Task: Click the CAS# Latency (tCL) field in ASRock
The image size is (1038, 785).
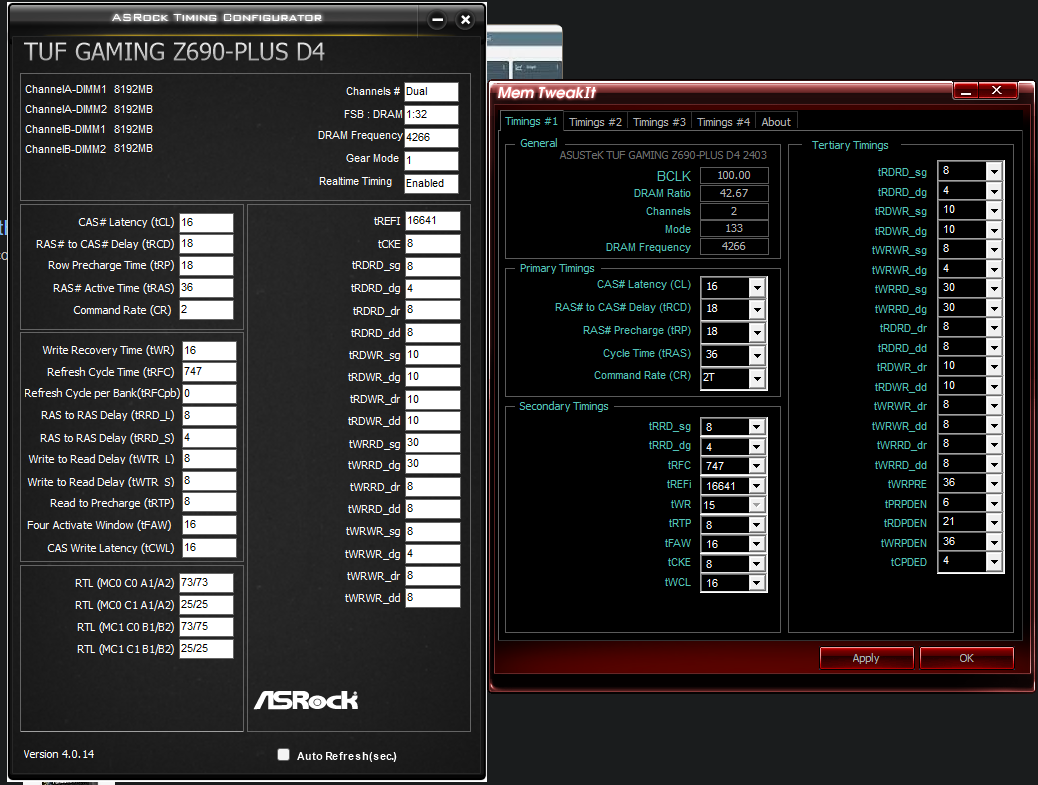Action: (207, 222)
